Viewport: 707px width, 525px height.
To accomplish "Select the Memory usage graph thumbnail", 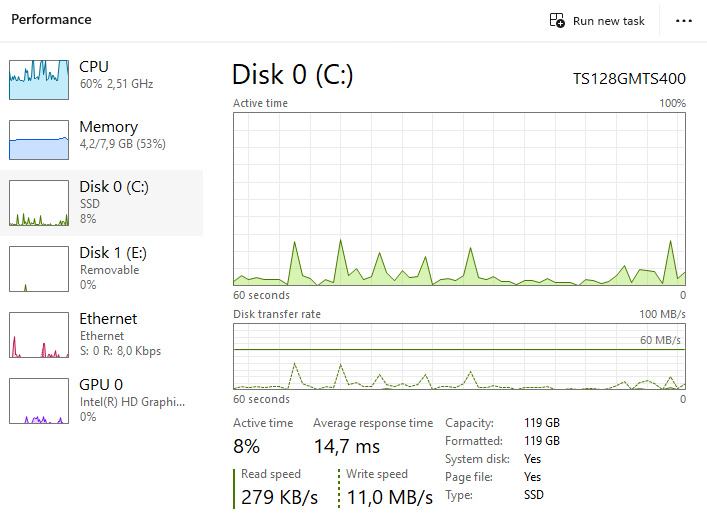I will coord(39,139).
